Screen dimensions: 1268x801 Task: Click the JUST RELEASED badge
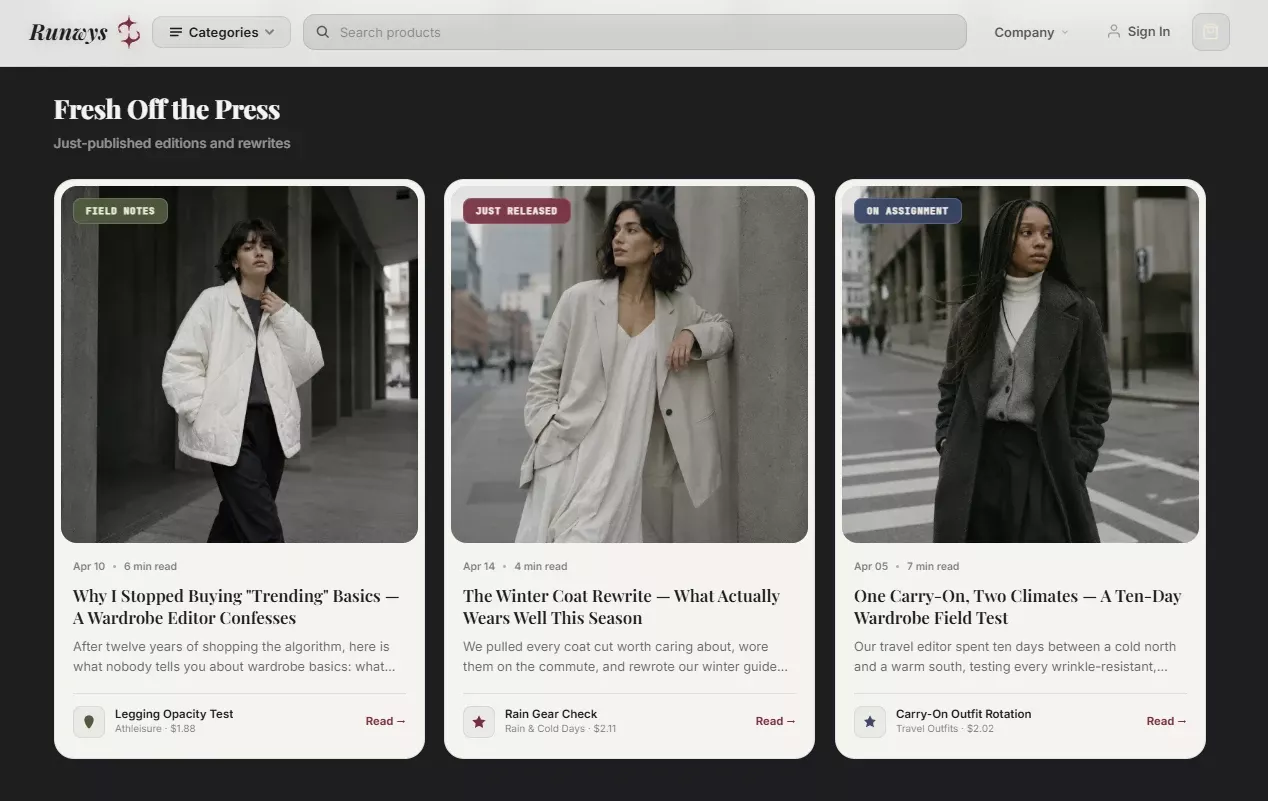(516, 211)
